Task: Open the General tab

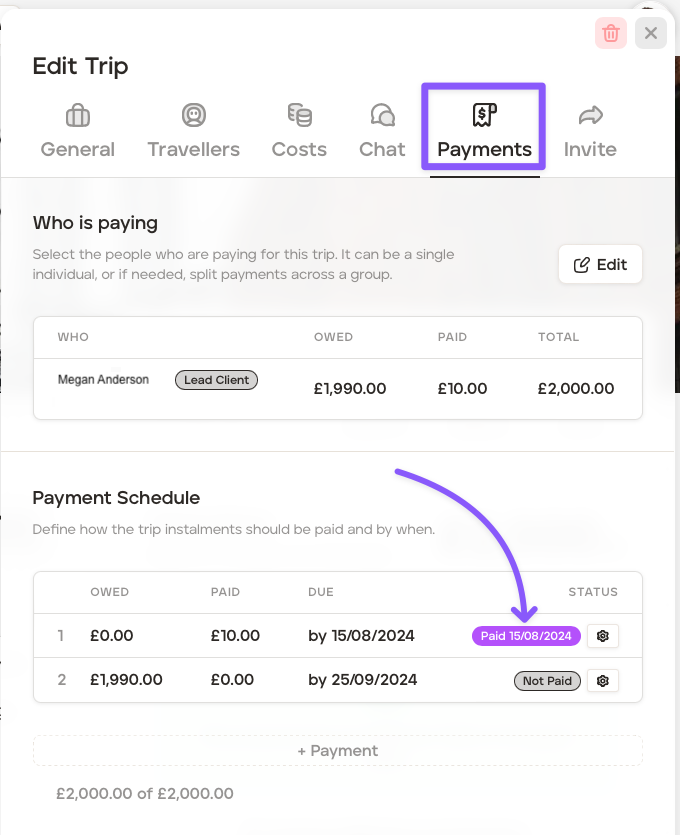Action: 78,149
